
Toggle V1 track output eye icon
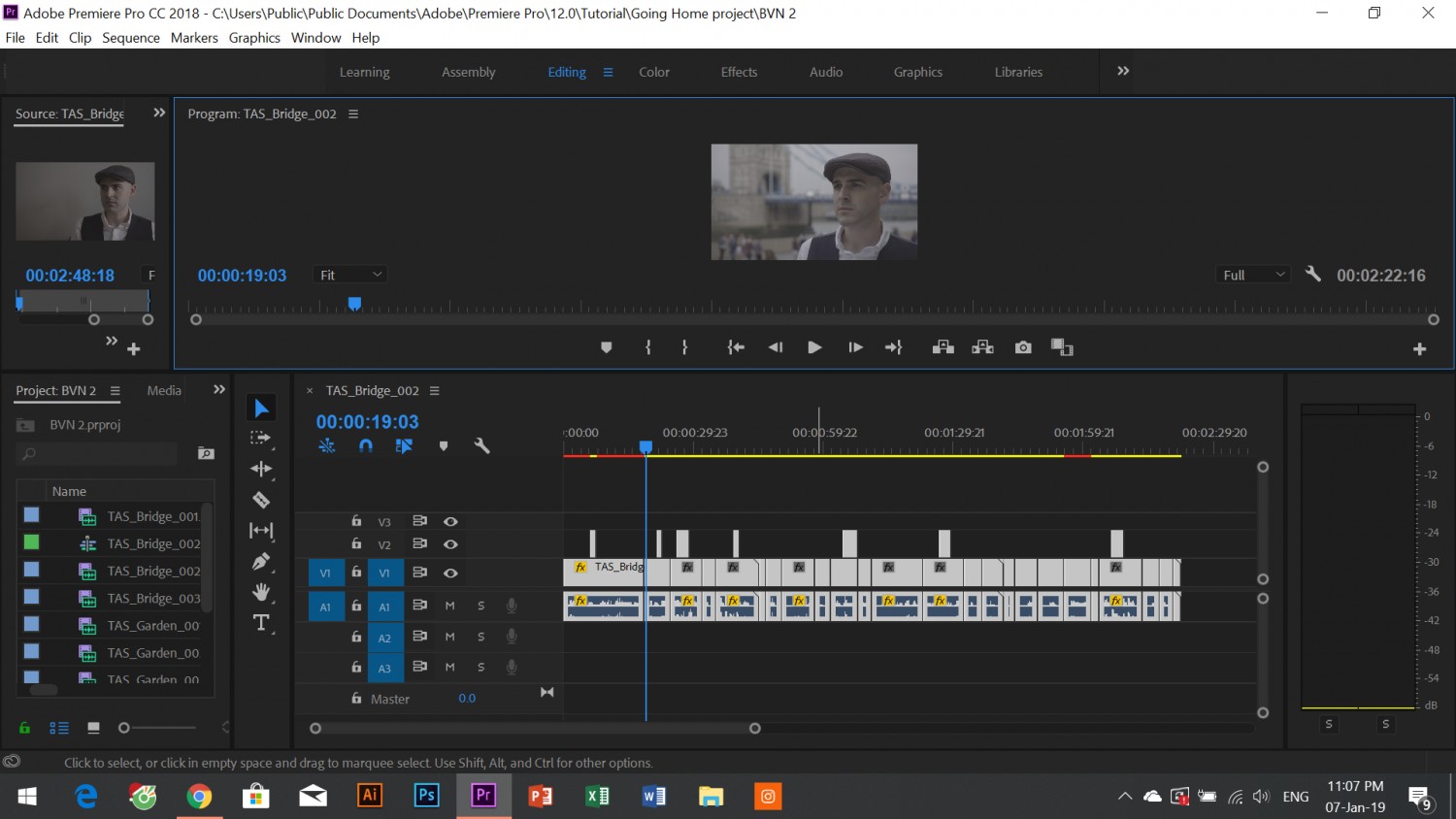tap(450, 573)
